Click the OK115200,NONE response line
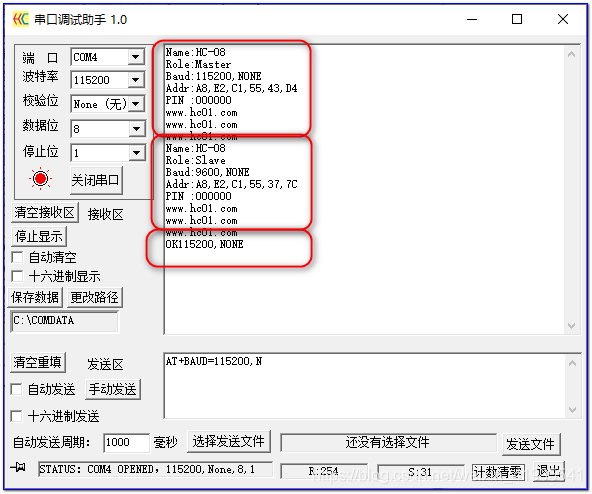The image size is (592, 494). 204,244
